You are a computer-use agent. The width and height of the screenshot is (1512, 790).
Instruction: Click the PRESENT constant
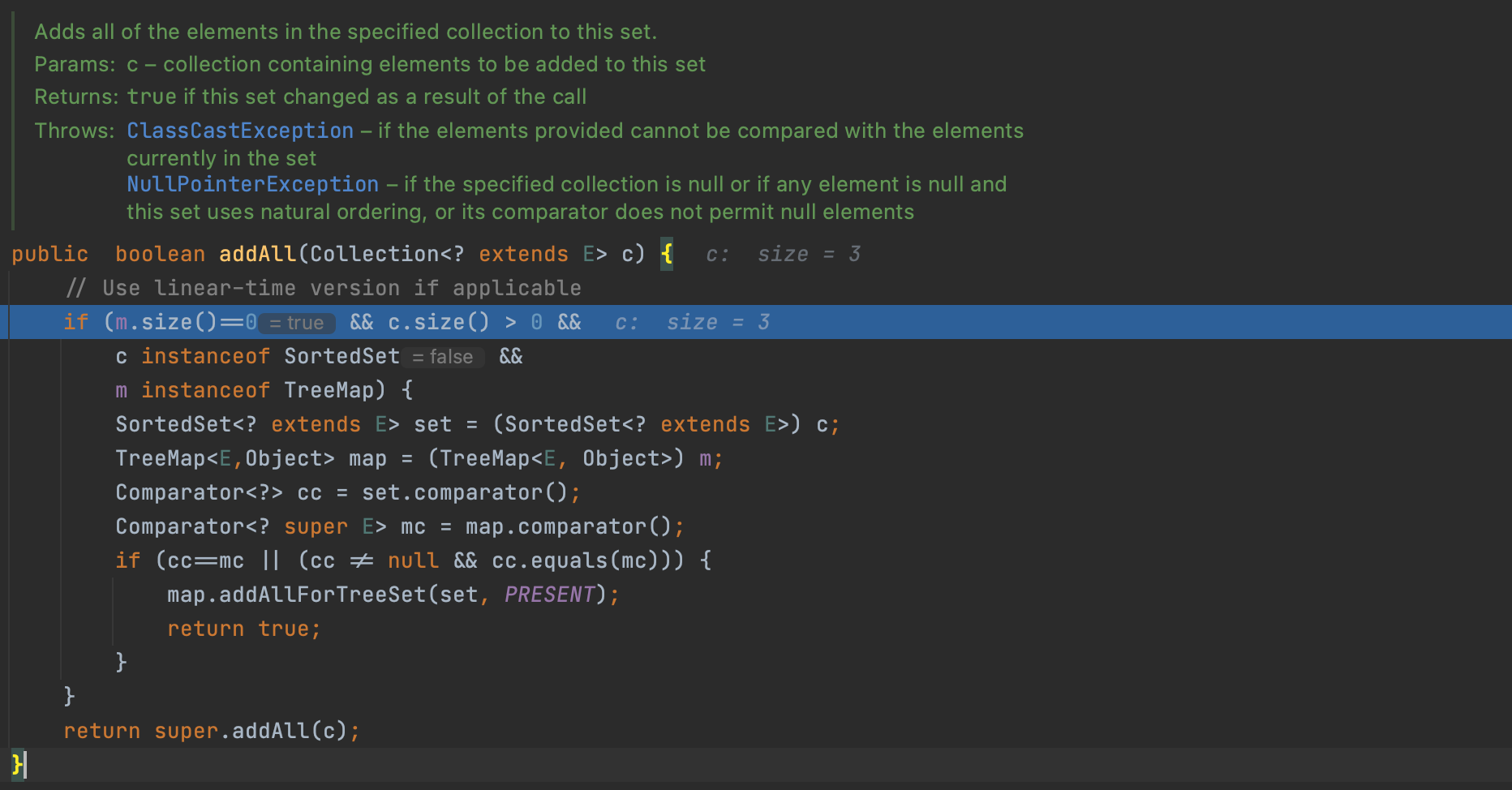550,595
